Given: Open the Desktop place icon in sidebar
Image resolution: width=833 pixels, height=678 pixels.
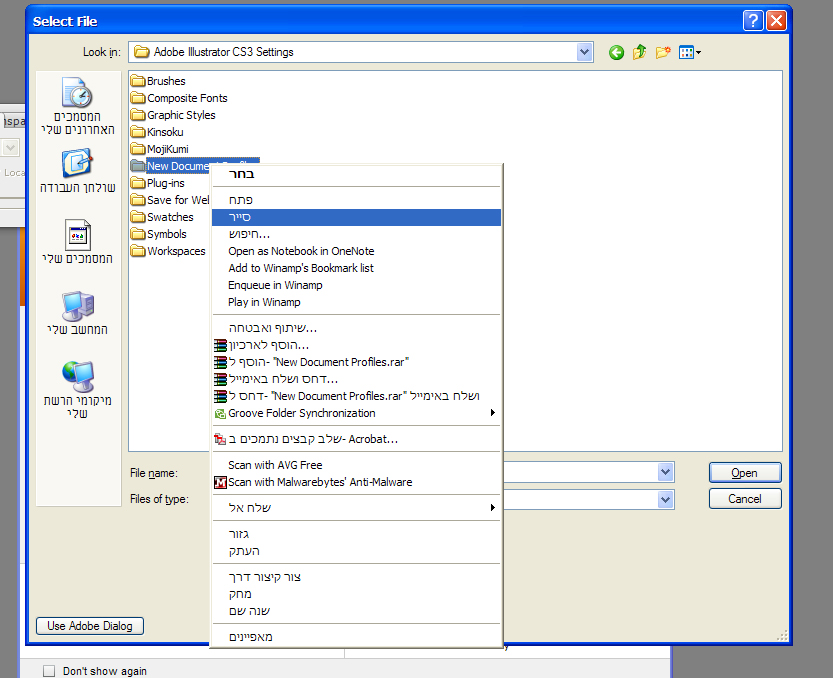Looking at the screenshot, I should click(78, 164).
